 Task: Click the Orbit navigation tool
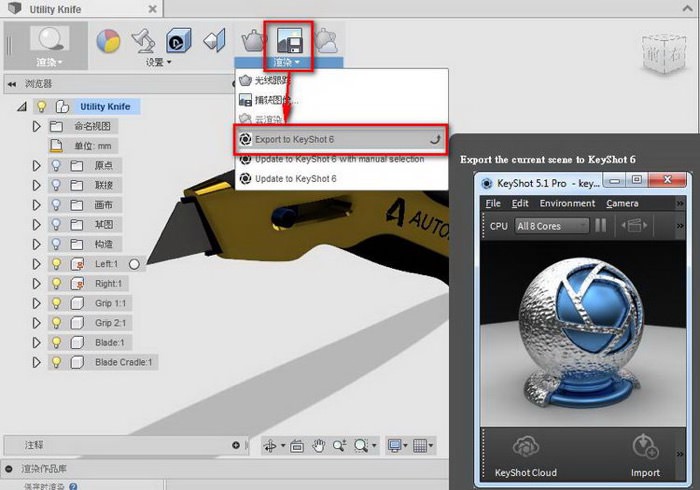[270, 445]
